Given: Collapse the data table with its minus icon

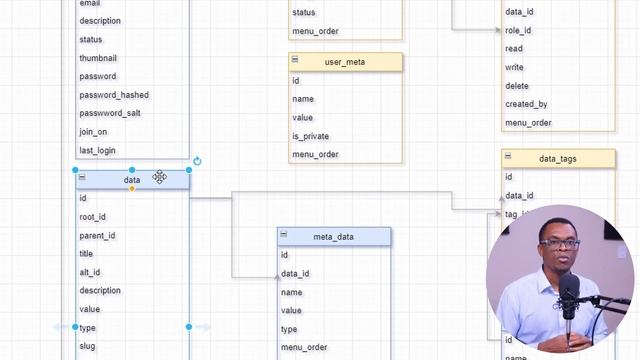Looking at the screenshot, I should [82, 177].
